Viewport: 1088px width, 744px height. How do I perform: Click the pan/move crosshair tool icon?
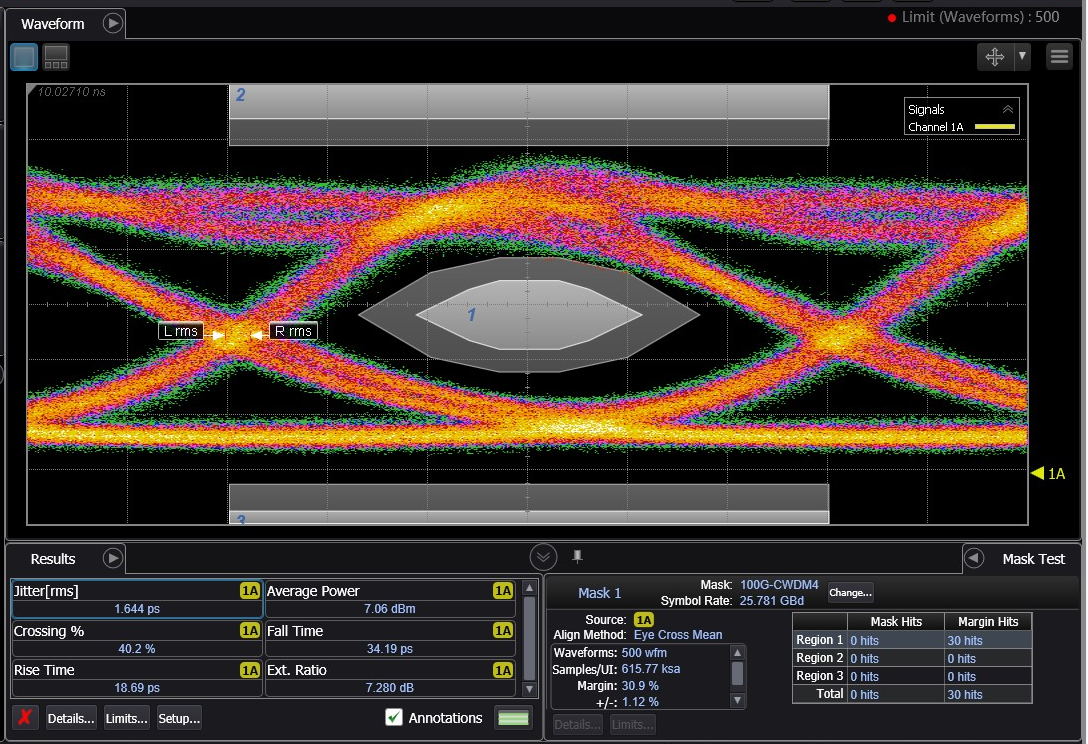point(995,57)
